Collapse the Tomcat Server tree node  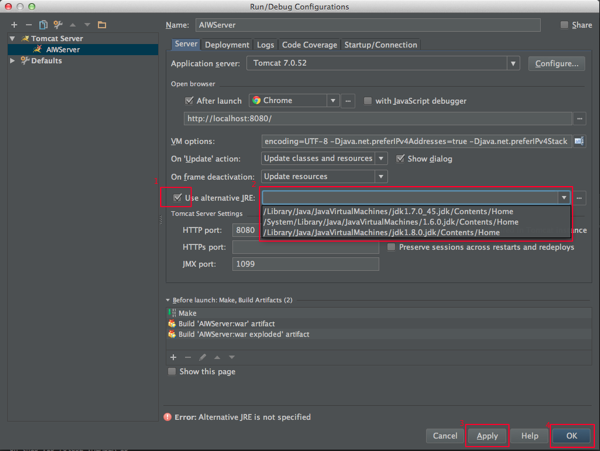click(x=12, y=39)
